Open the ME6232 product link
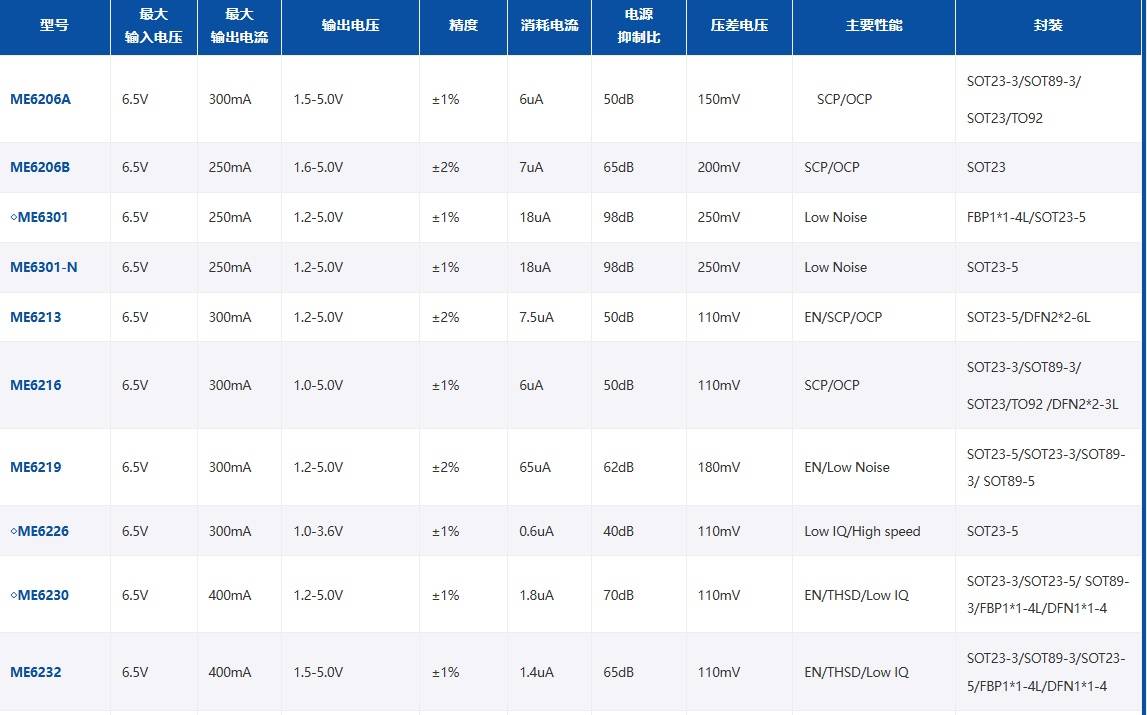The height and width of the screenshot is (715, 1147). (x=36, y=672)
